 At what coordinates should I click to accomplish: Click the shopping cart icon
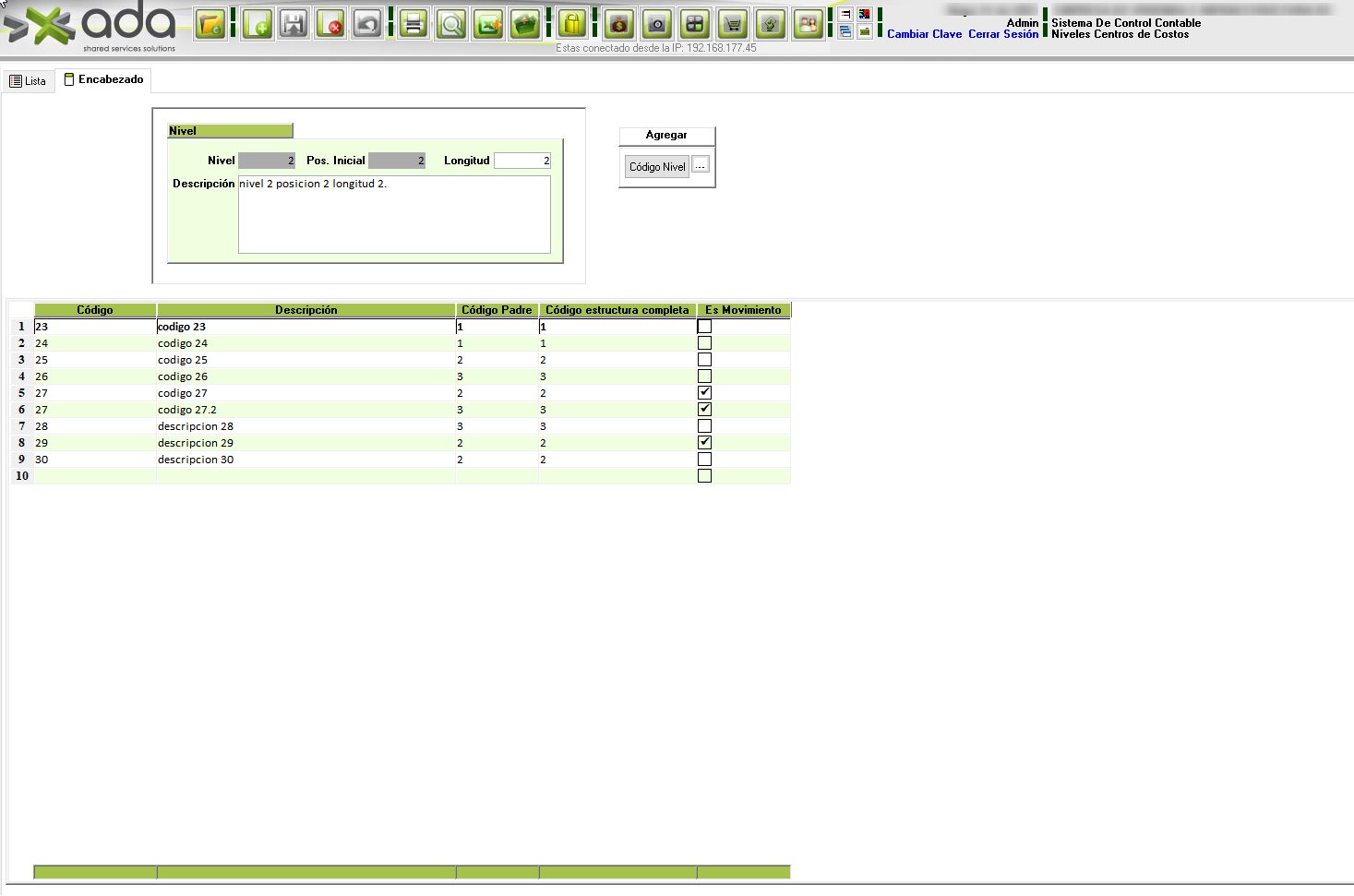[733, 24]
